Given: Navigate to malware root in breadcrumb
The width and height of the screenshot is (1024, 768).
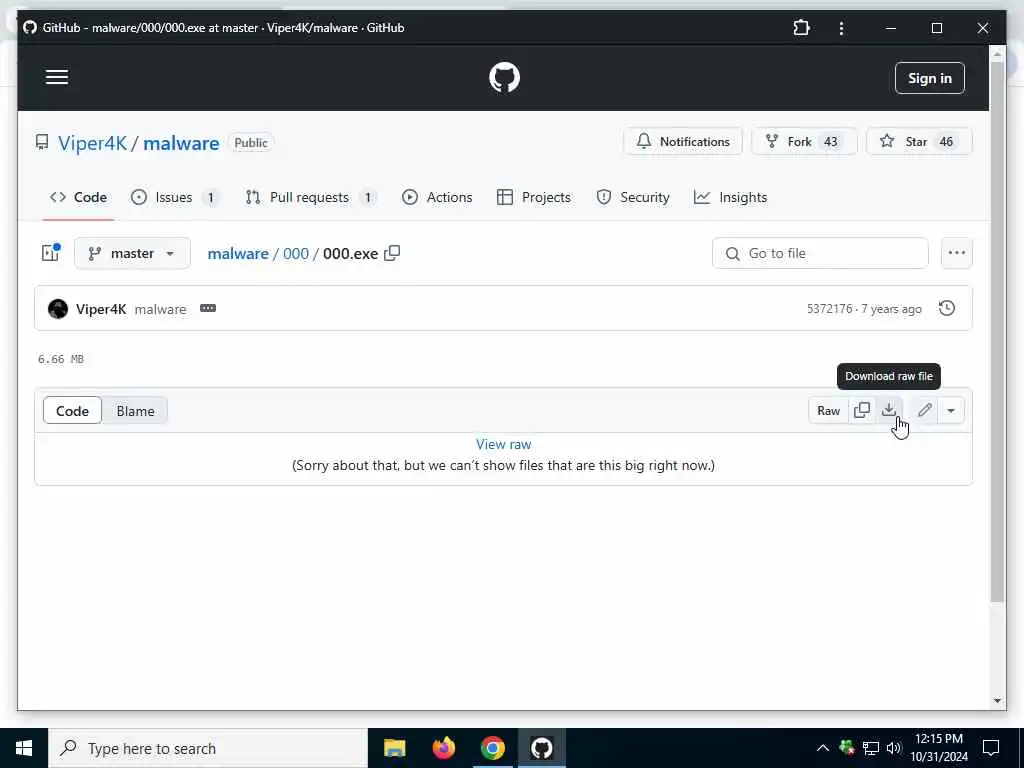Looking at the screenshot, I should coord(238,253).
